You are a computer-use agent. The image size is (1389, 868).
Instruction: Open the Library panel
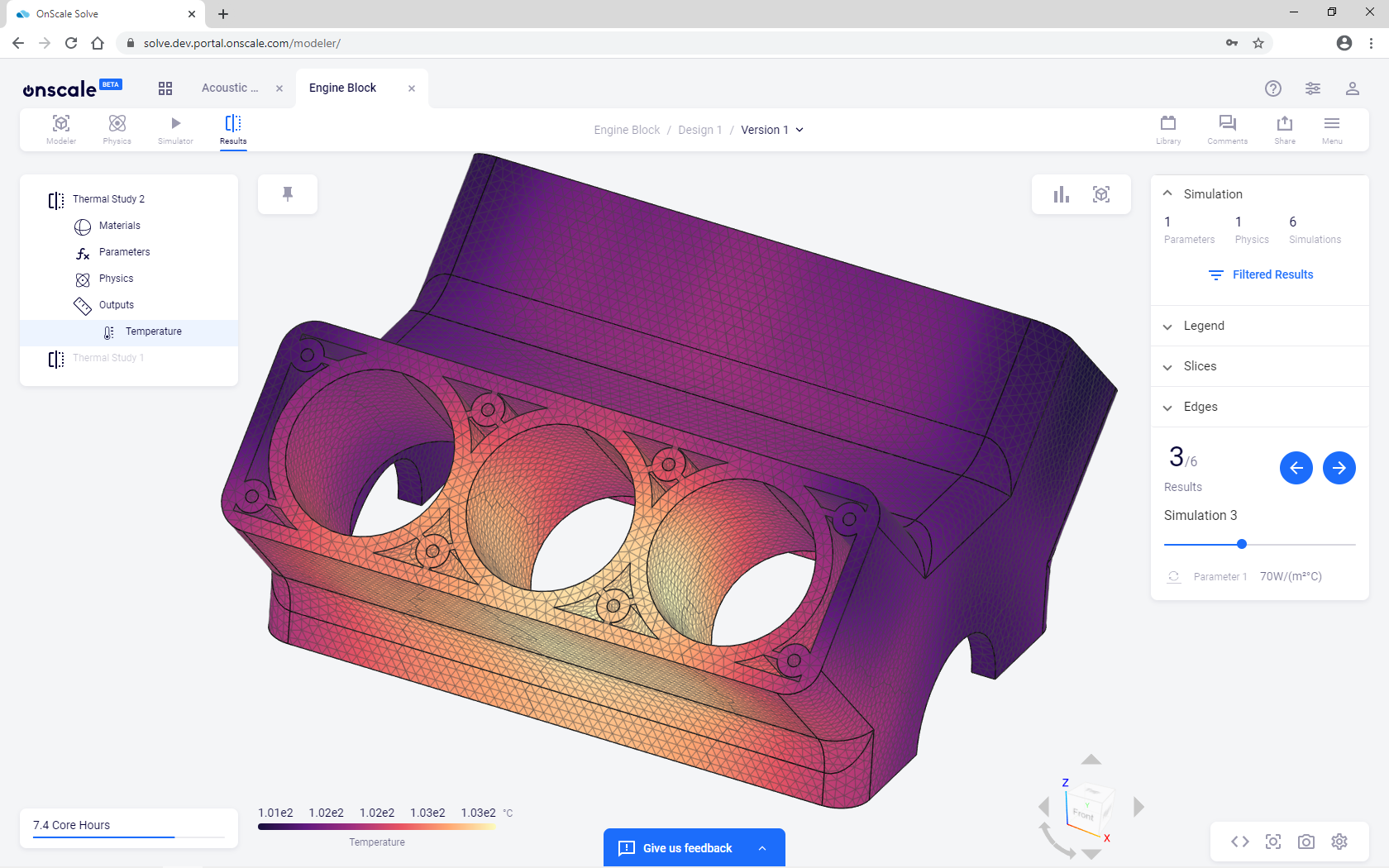click(1167, 129)
